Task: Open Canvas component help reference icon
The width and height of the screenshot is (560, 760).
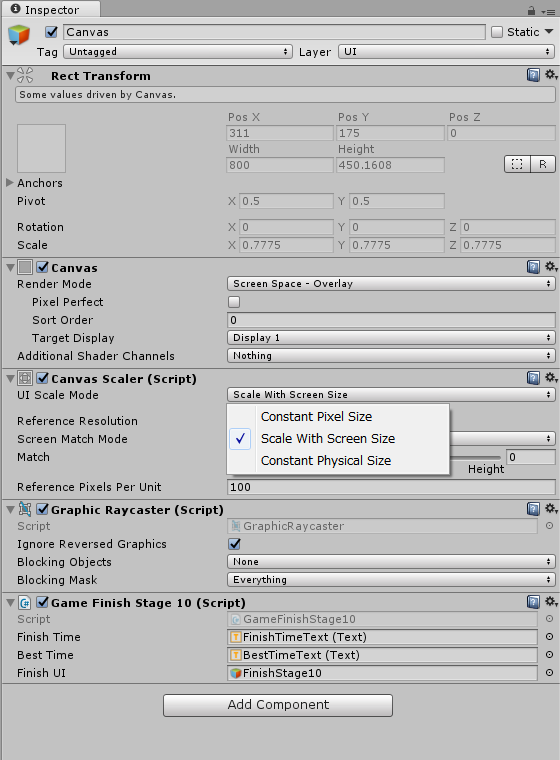Action: pos(533,267)
